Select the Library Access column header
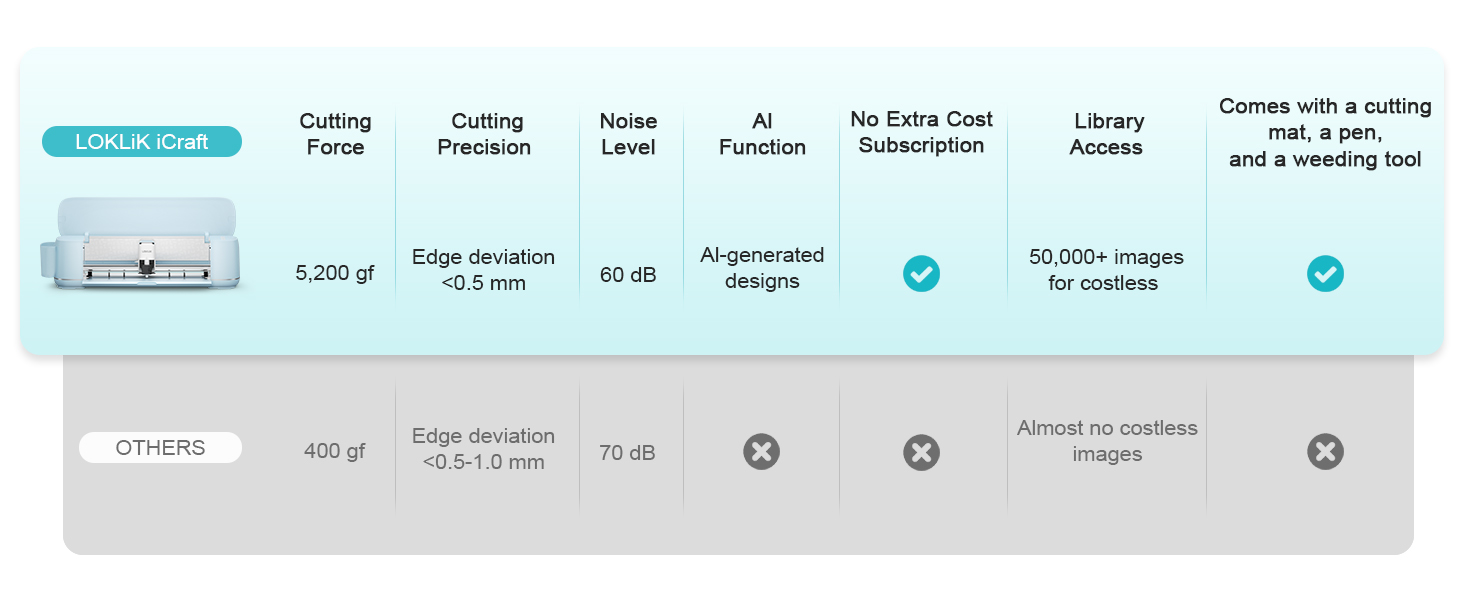The image size is (1464, 600). (x=1107, y=134)
